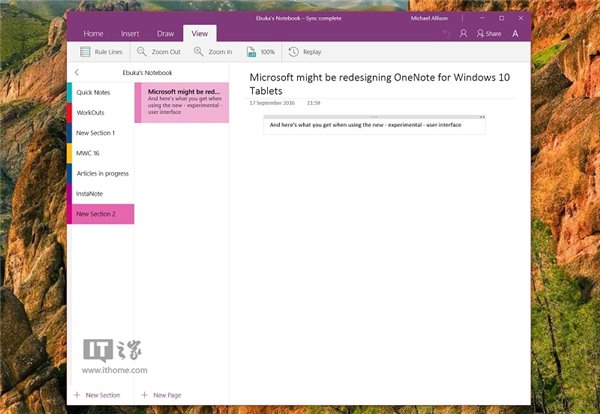Select the View tab
The width and height of the screenshot is (600, 414).
click(199, 34)
